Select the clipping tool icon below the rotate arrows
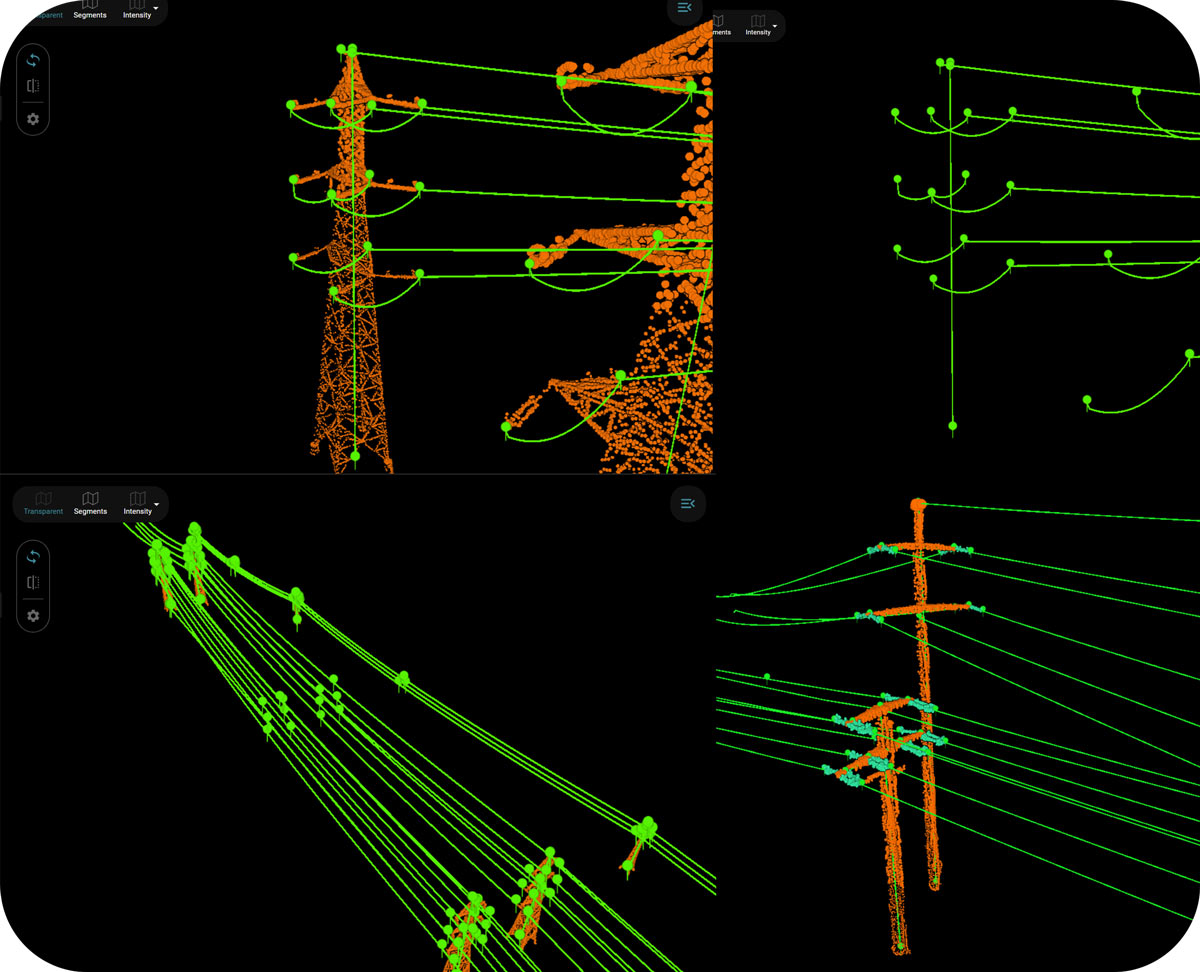Image resolution: width=1200 pixels, height=972 pixels. coord(33,86)
